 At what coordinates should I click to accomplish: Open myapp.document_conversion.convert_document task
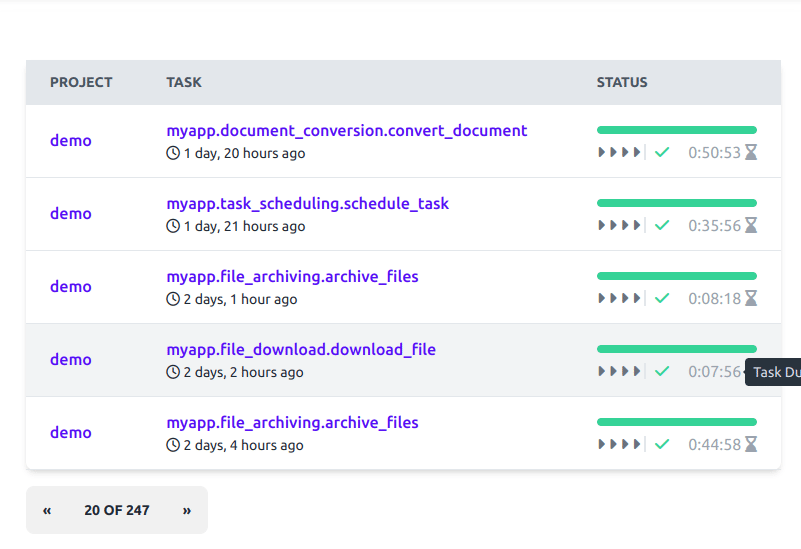346,131
